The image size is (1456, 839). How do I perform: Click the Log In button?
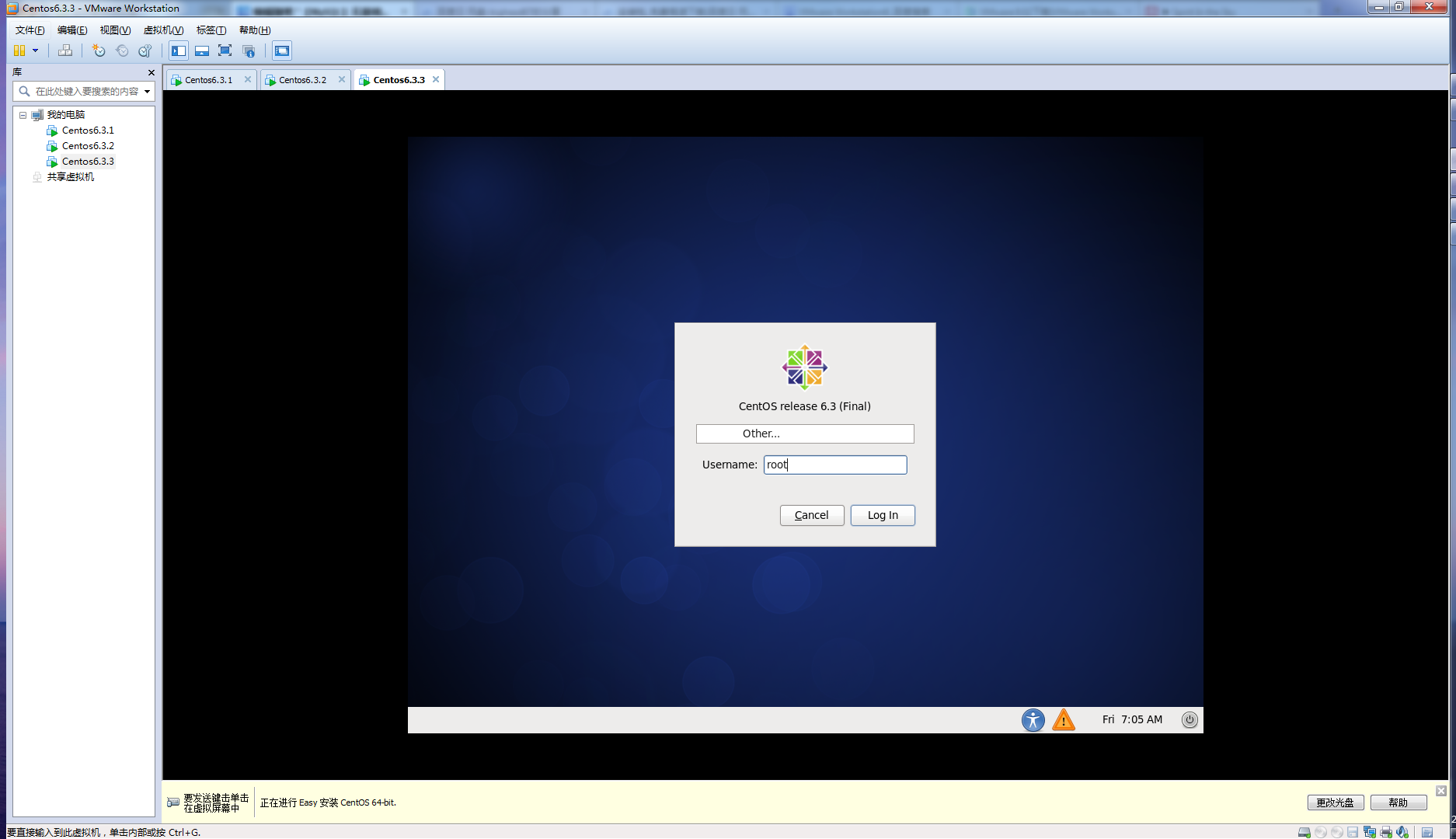click(883, 515)
